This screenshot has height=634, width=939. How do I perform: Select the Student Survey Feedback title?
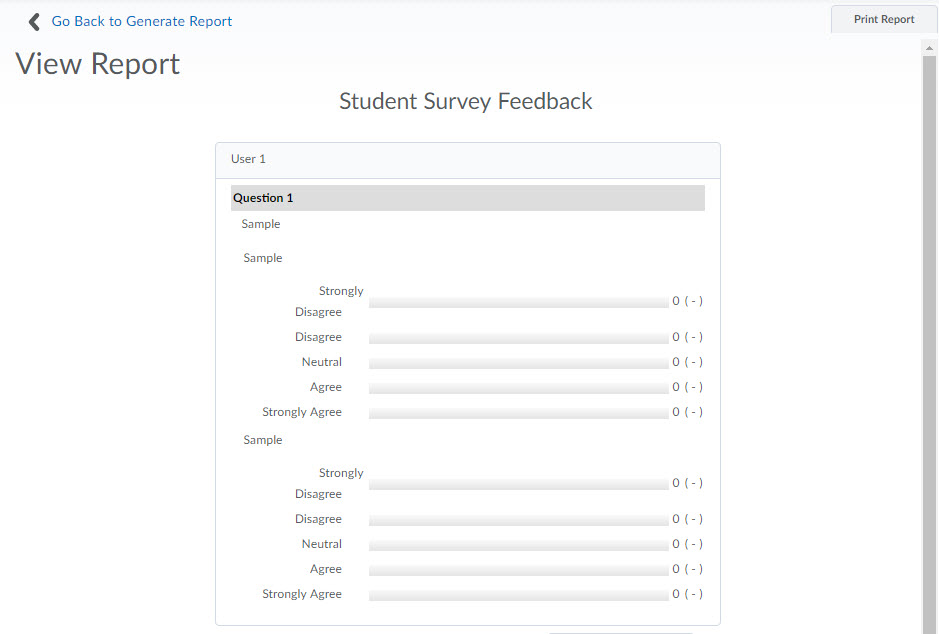coord(465,102)
